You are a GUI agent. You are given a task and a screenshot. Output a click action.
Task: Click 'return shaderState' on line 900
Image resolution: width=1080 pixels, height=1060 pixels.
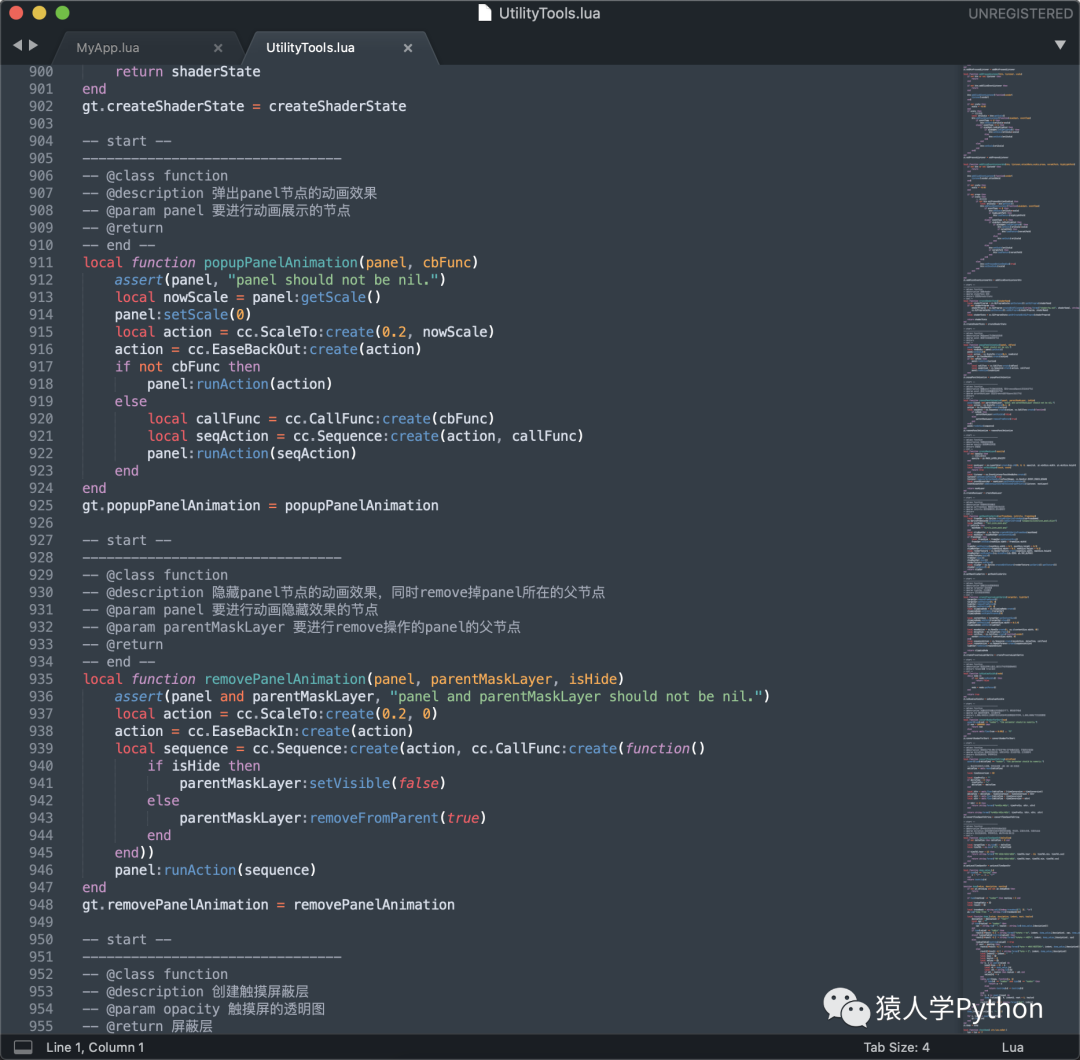pos(187,72)
